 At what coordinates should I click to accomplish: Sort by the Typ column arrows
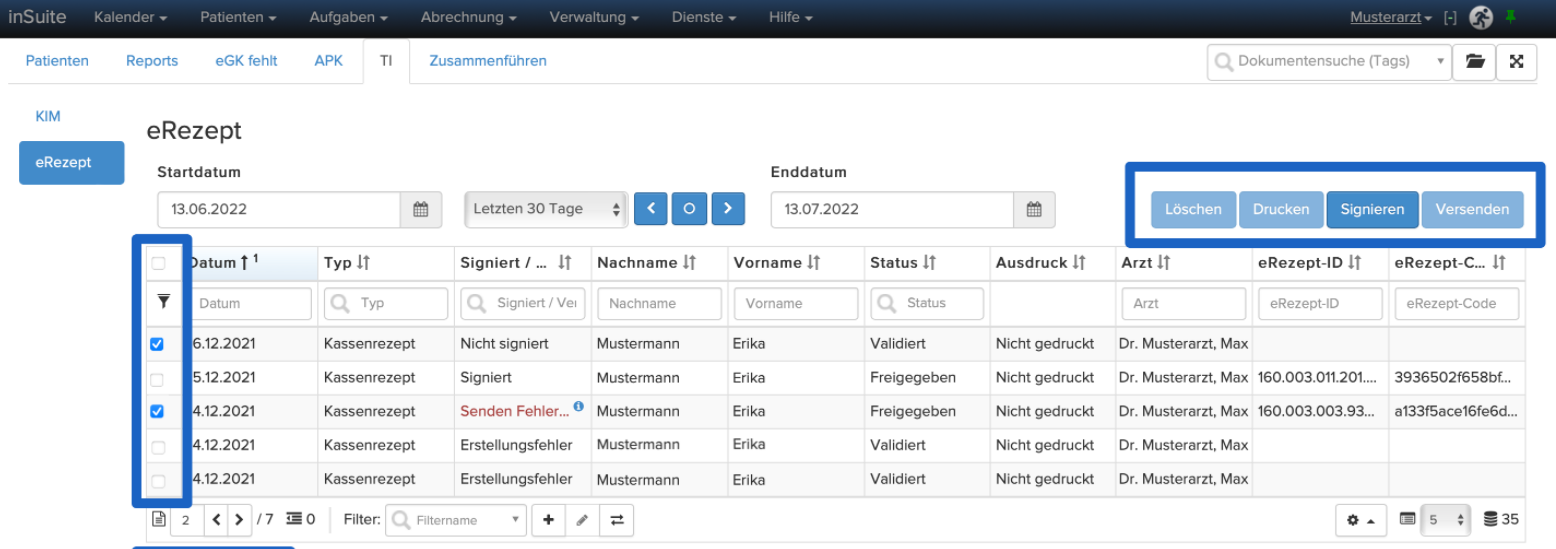pos(363,263)
